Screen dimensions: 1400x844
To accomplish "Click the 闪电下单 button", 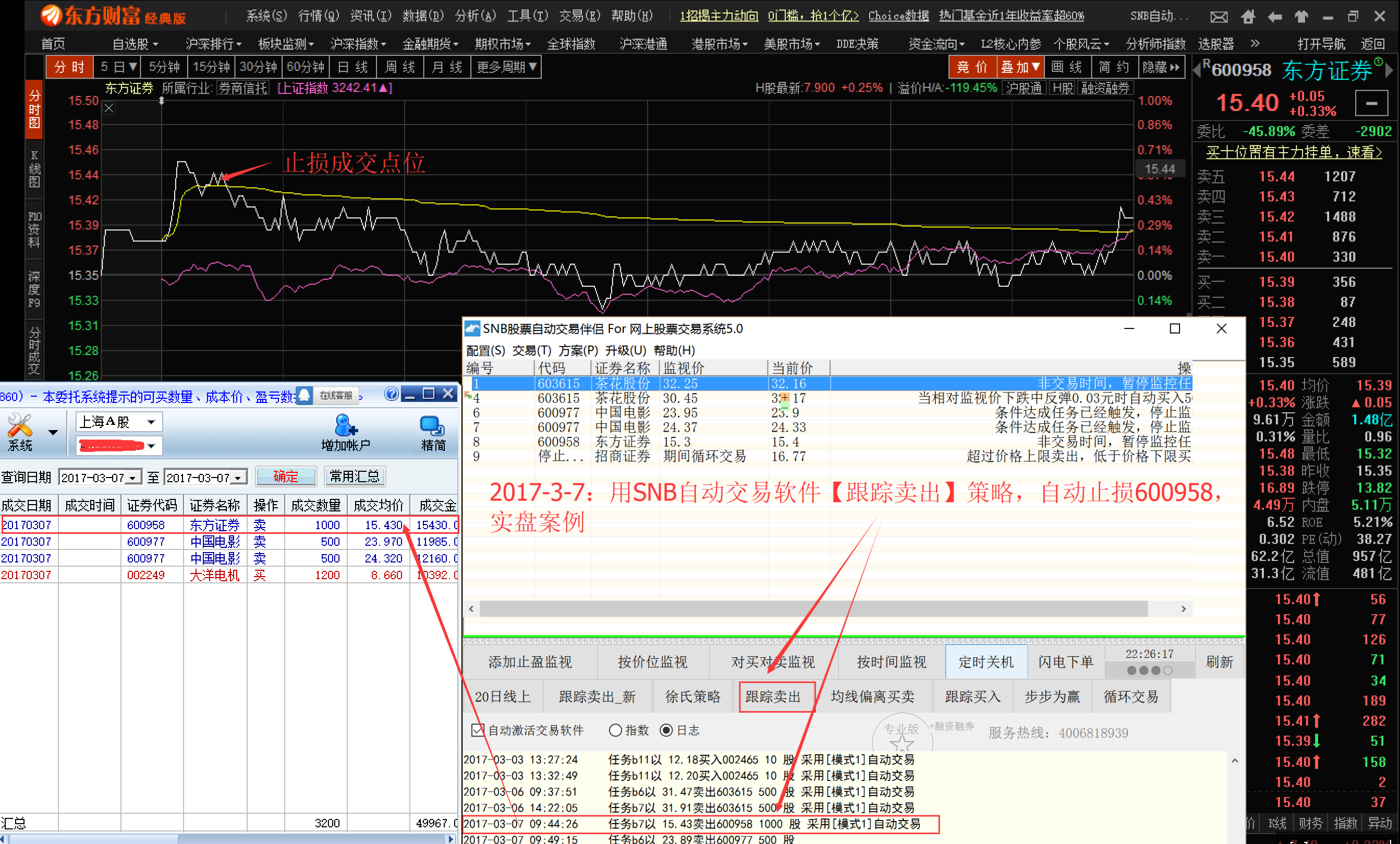I will click(1065, 662).
